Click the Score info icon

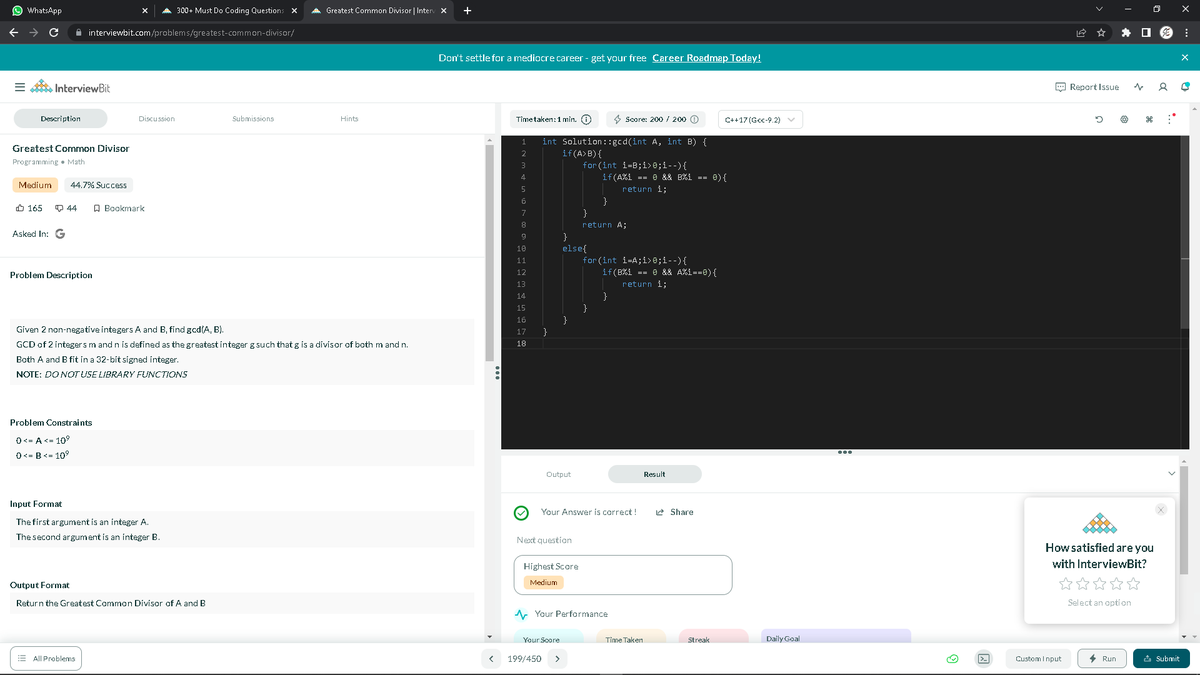click(x=693, y=120)
